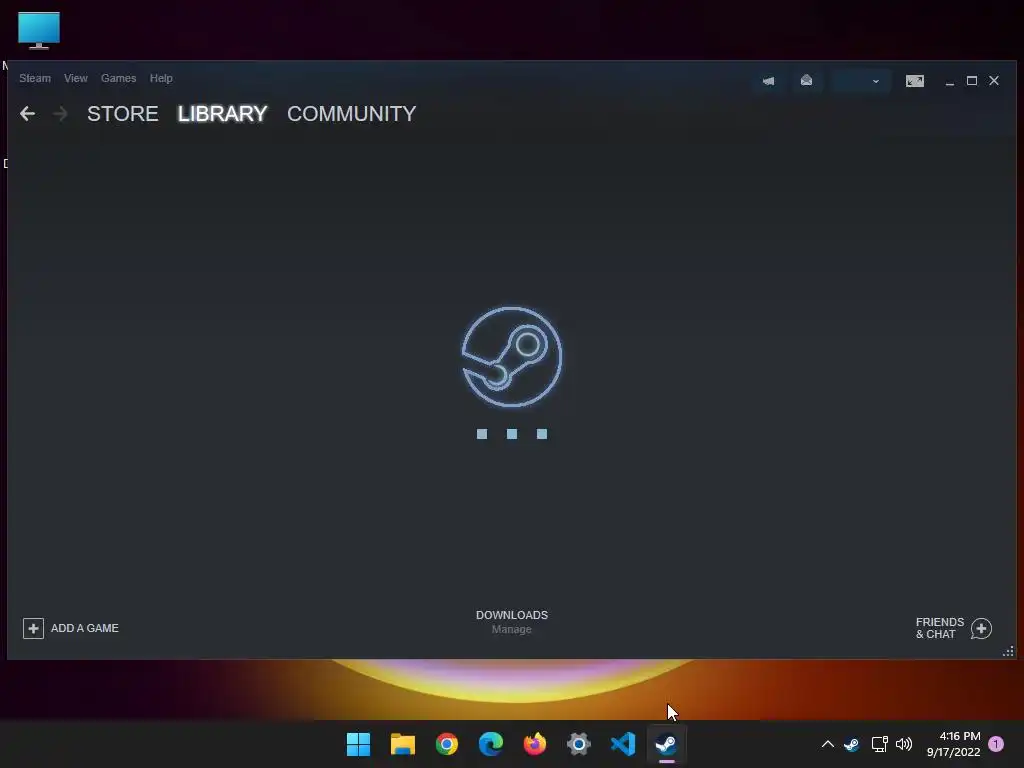Screen dimensions: 1024x768
Task: Open the Games menu
Action: click(118, 78)
